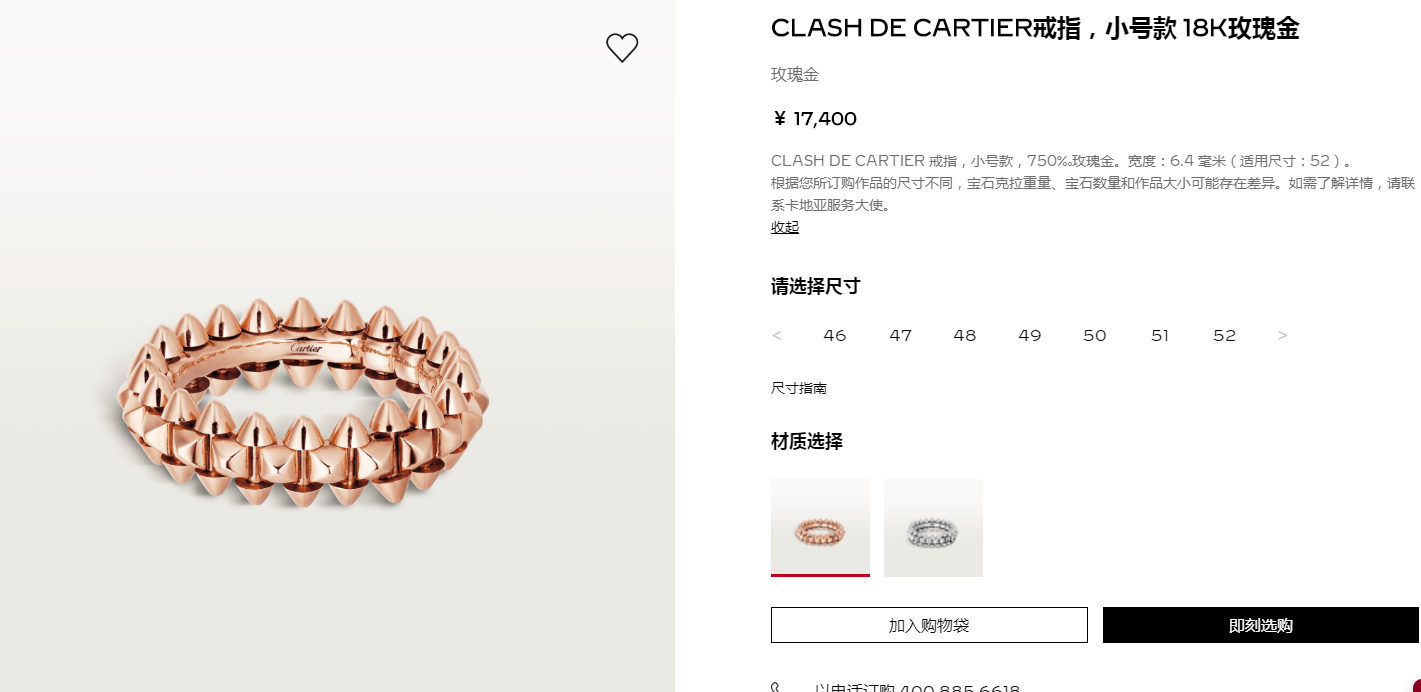Image resolution: width=1421 pixels, height=692 pixels.
Task: Open the large rose gold ring image
Action: (x=300, y=402)
